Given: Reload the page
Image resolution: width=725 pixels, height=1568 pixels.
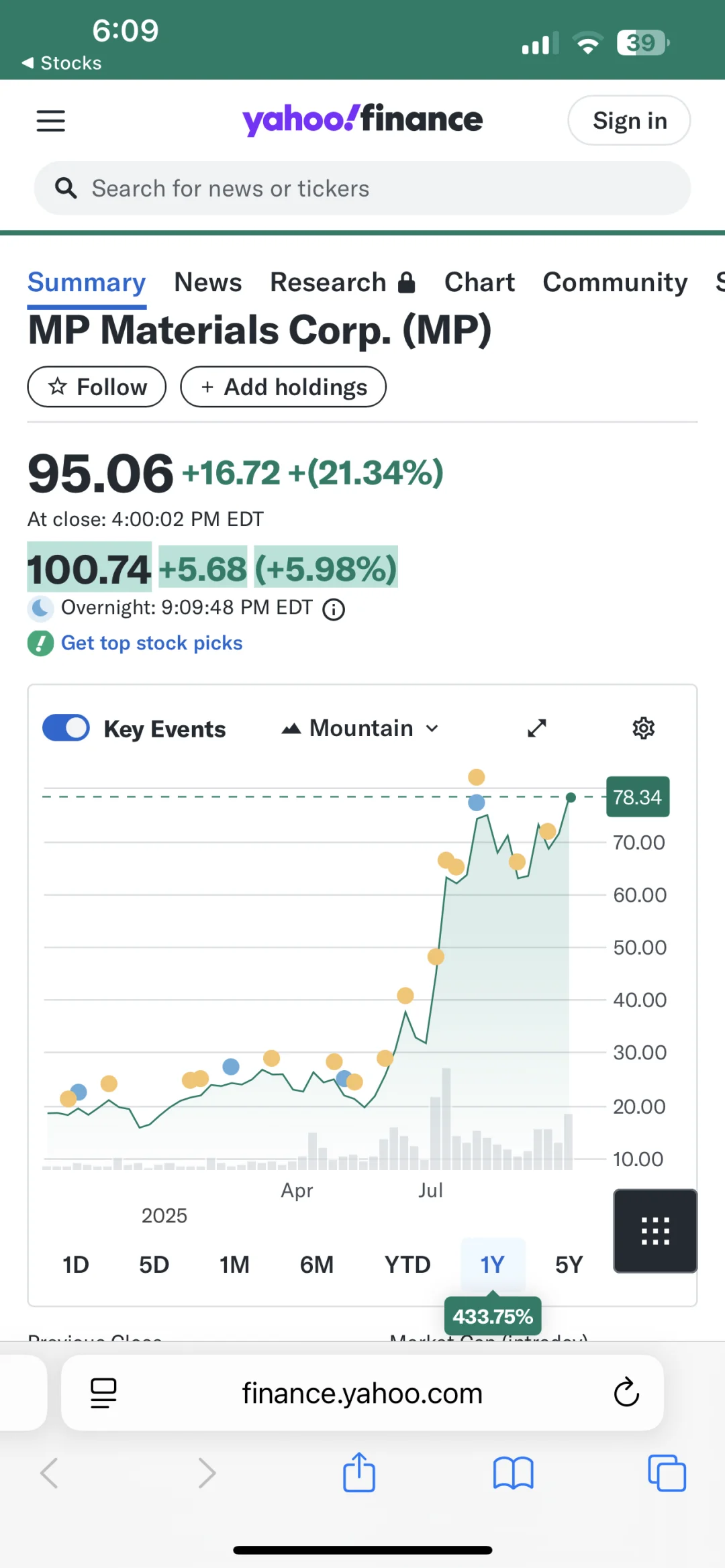Looking at the screenshot, I should coord(626,1392).
